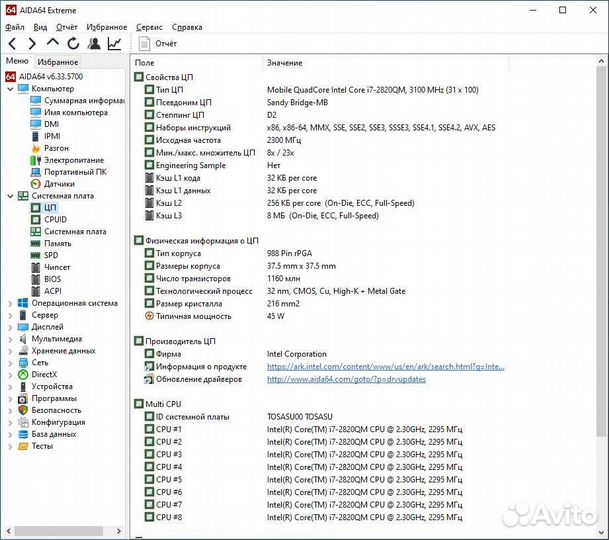Open Системная плата child item under motherboard

tap(68, 232)
